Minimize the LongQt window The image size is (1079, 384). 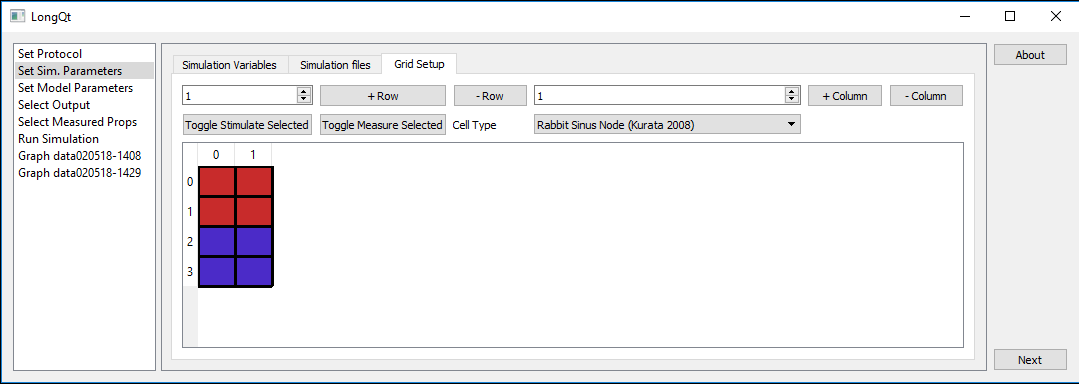point(964,17)
